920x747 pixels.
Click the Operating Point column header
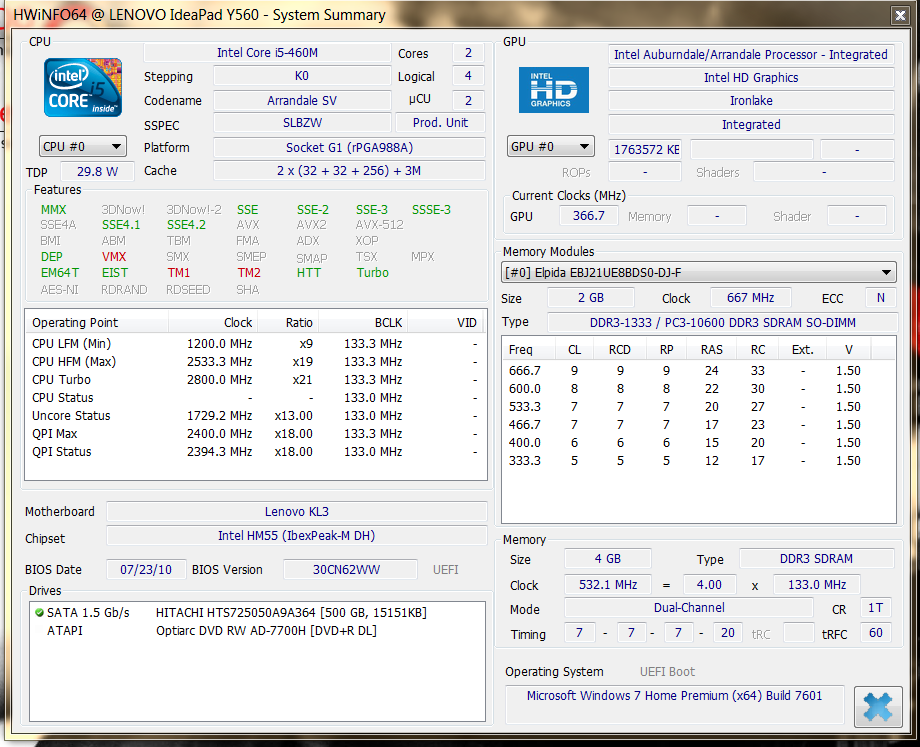(x=97, y=323)
